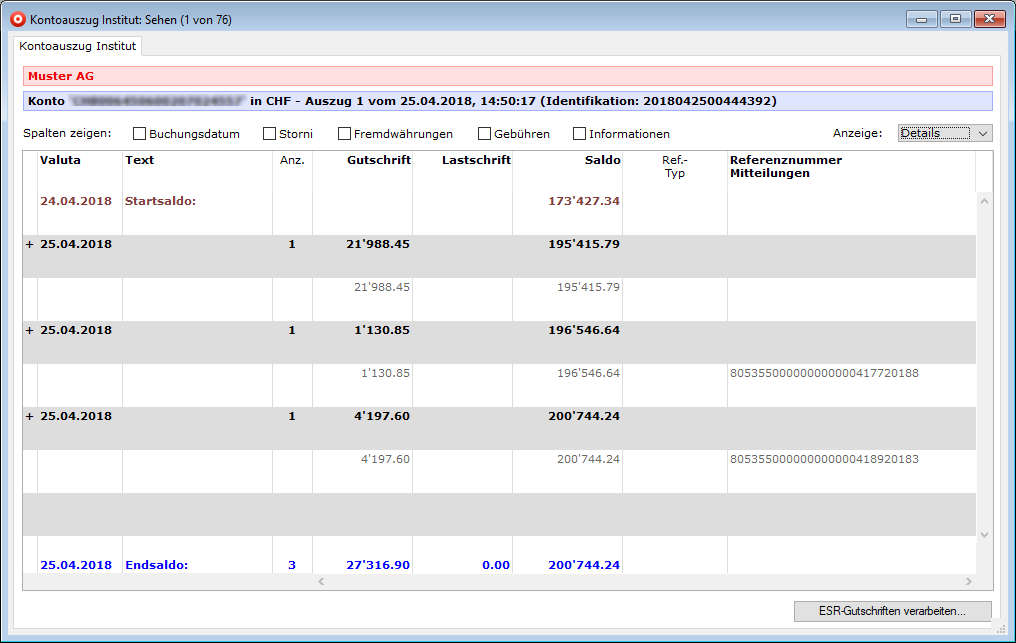The image size is (1016, 643).
Task: Click the horizontal scrollbar right arrow
Action: tap(968, 581)
